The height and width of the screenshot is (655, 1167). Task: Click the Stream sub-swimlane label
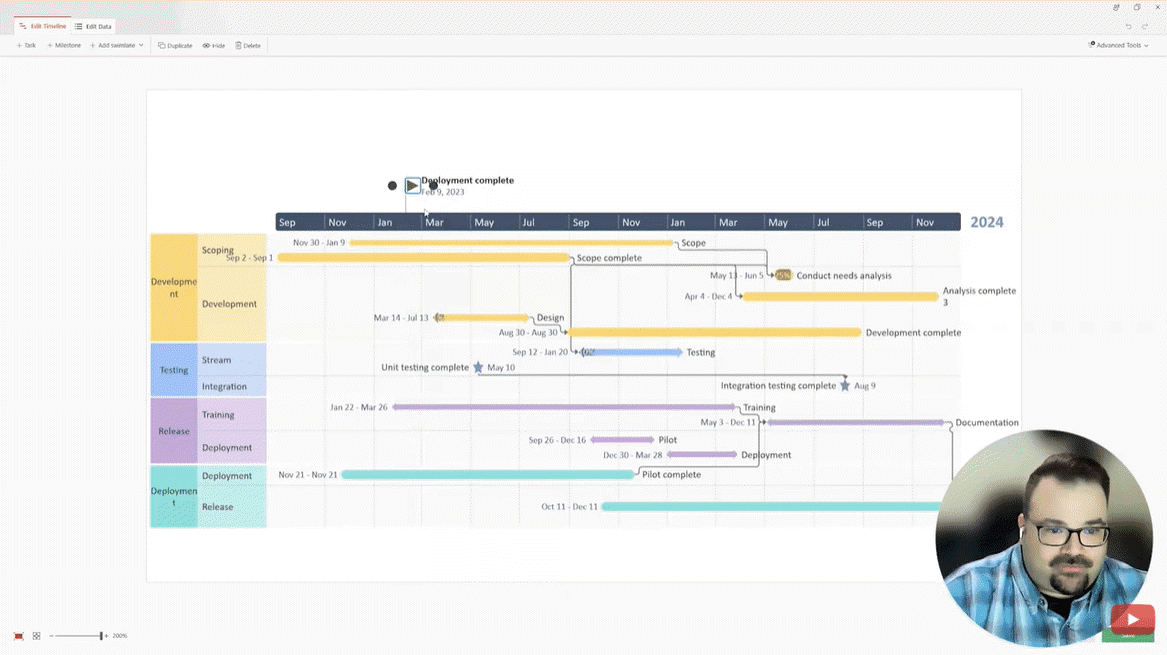click(x=216, y=360)
